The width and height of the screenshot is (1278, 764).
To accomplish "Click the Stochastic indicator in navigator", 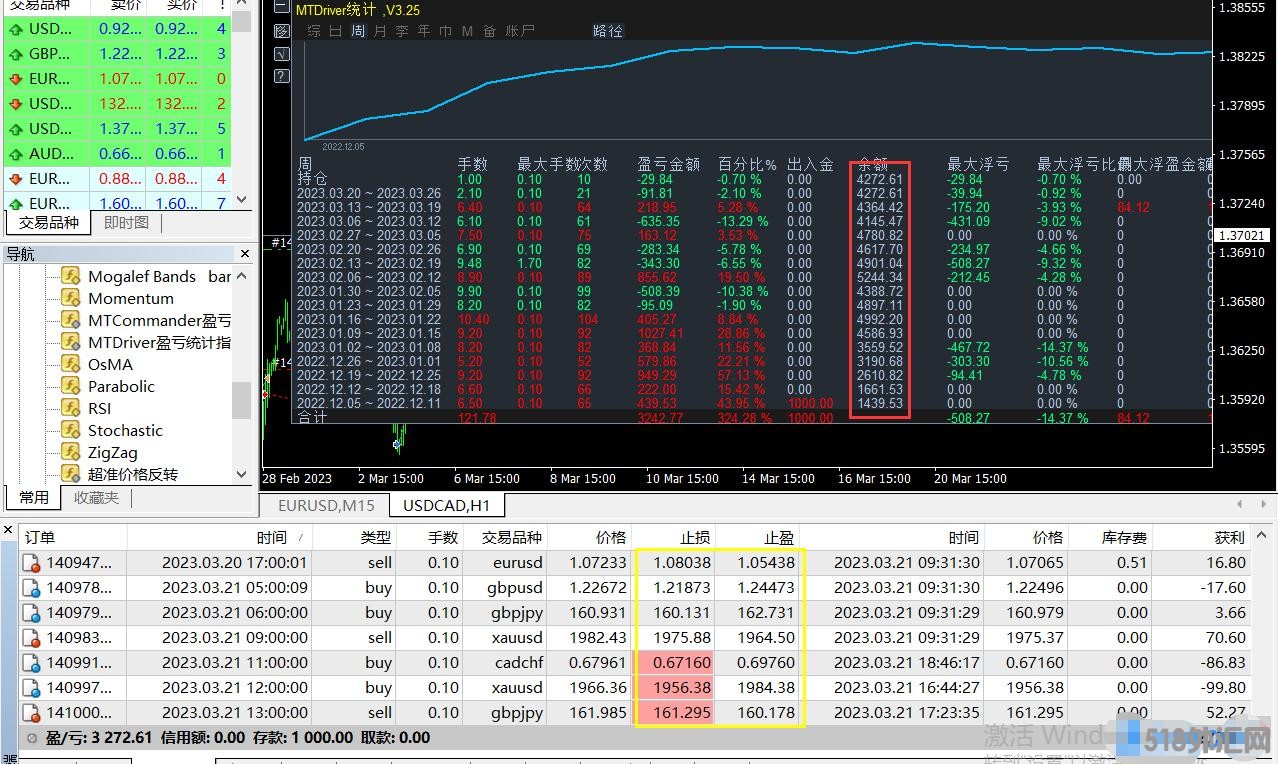I will pyautogui.click(x=124, y=430).
